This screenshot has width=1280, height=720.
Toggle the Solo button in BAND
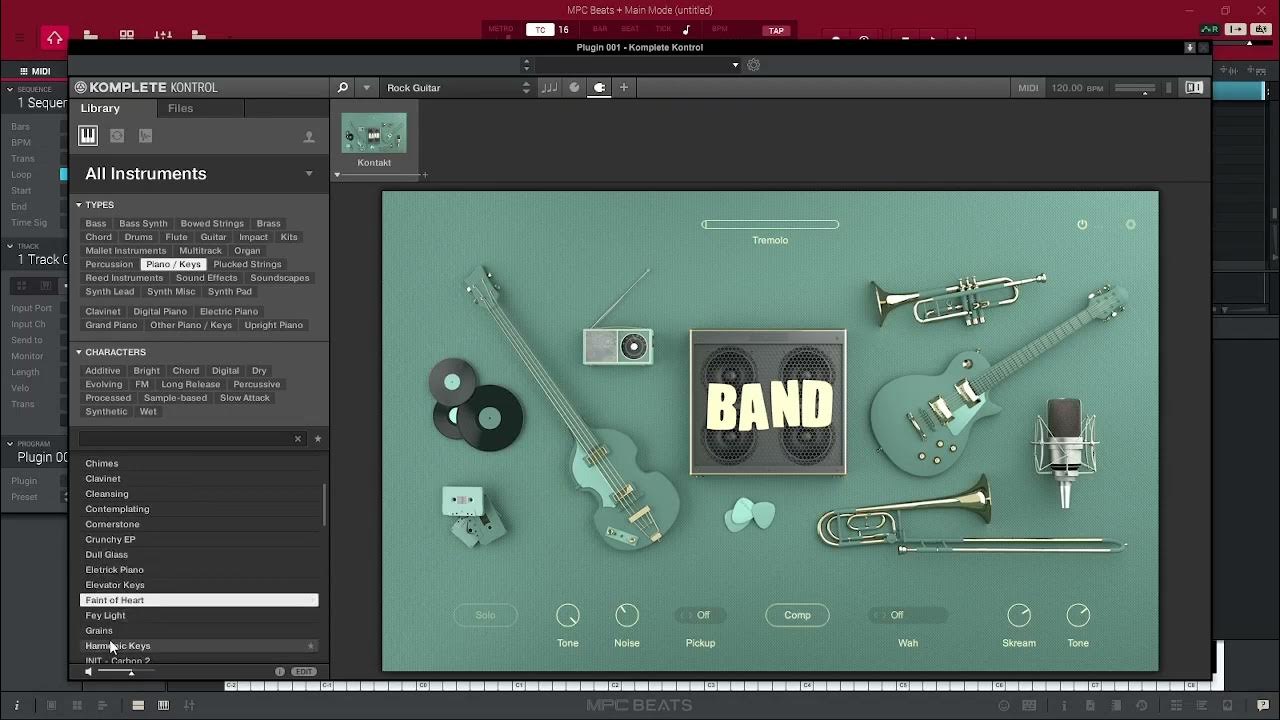[x=485, y=615]
